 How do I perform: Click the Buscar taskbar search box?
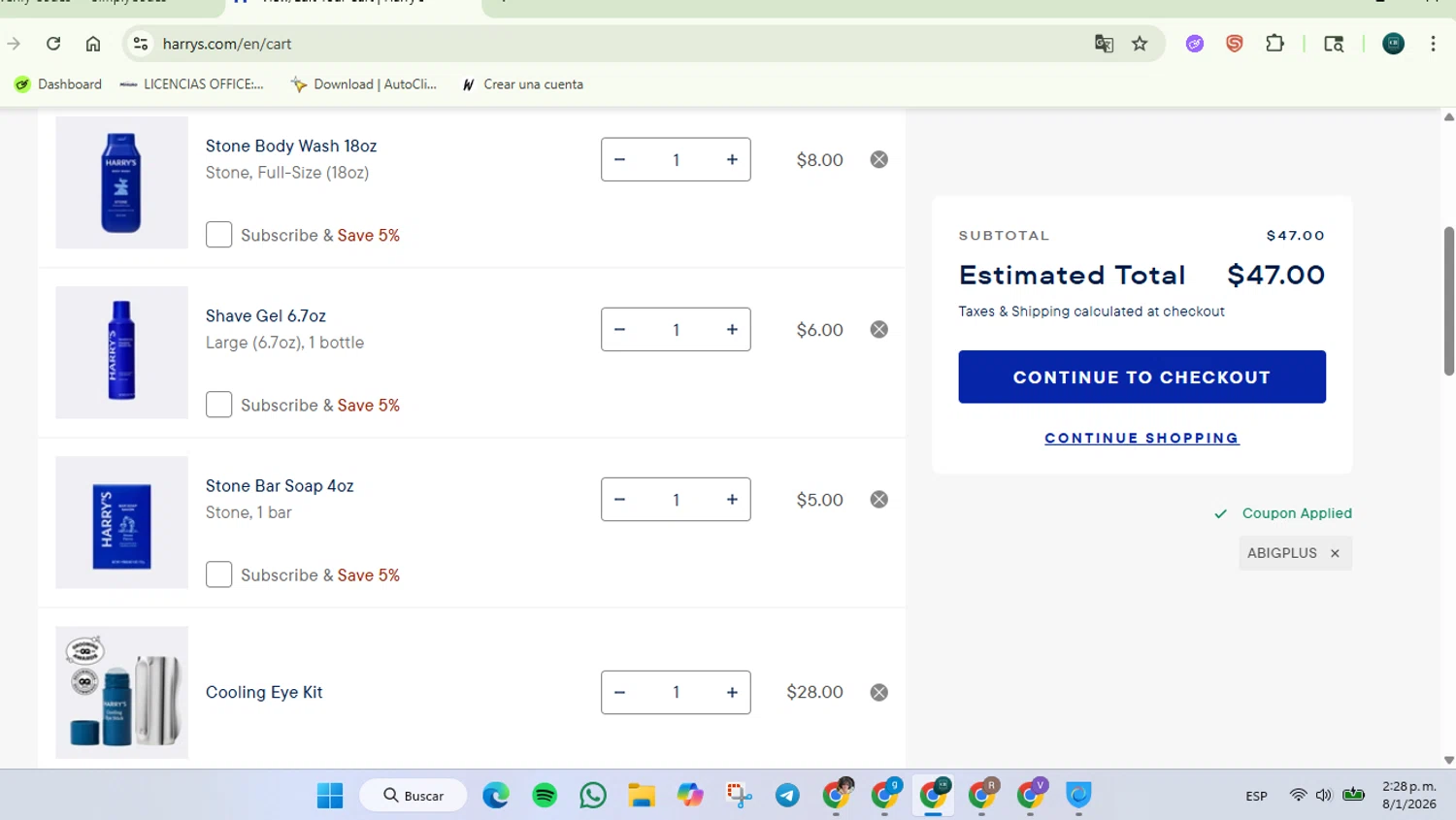(414, 796)
